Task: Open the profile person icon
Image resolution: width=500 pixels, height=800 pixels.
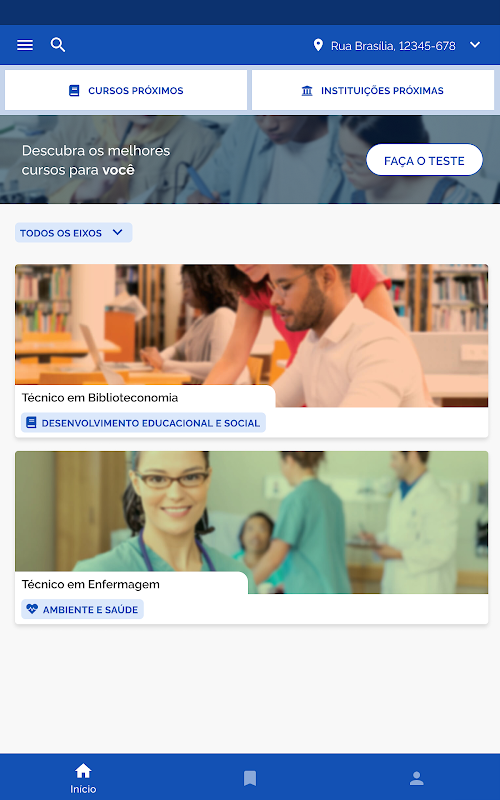Action: point(416,778)
